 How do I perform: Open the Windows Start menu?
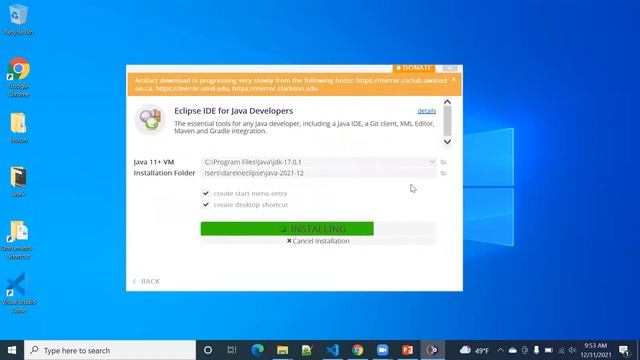click(12, 350)
